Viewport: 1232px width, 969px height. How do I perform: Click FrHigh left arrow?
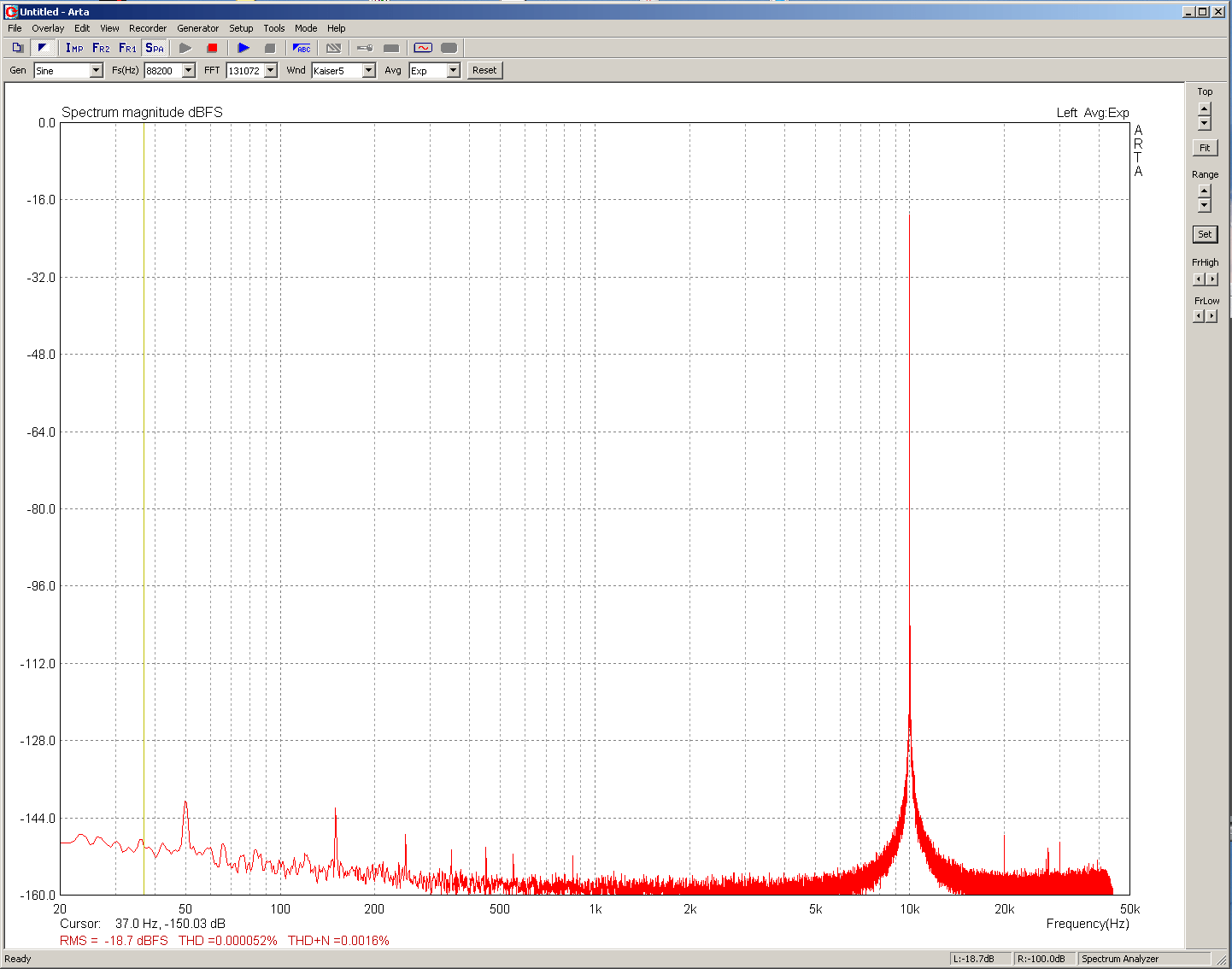click(1199, 279)
